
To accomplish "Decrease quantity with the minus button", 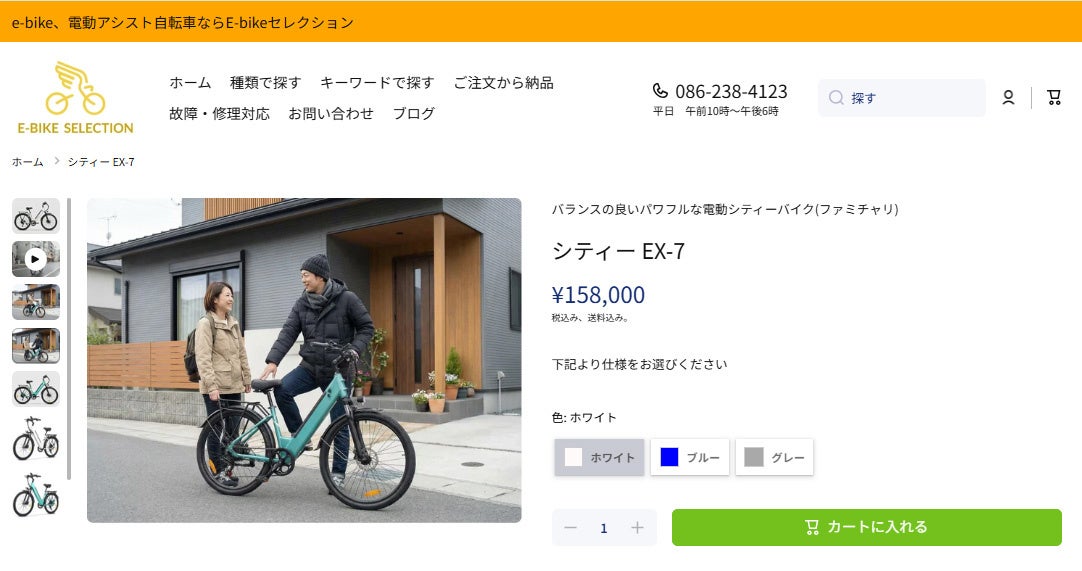I will tap(570, 528).
